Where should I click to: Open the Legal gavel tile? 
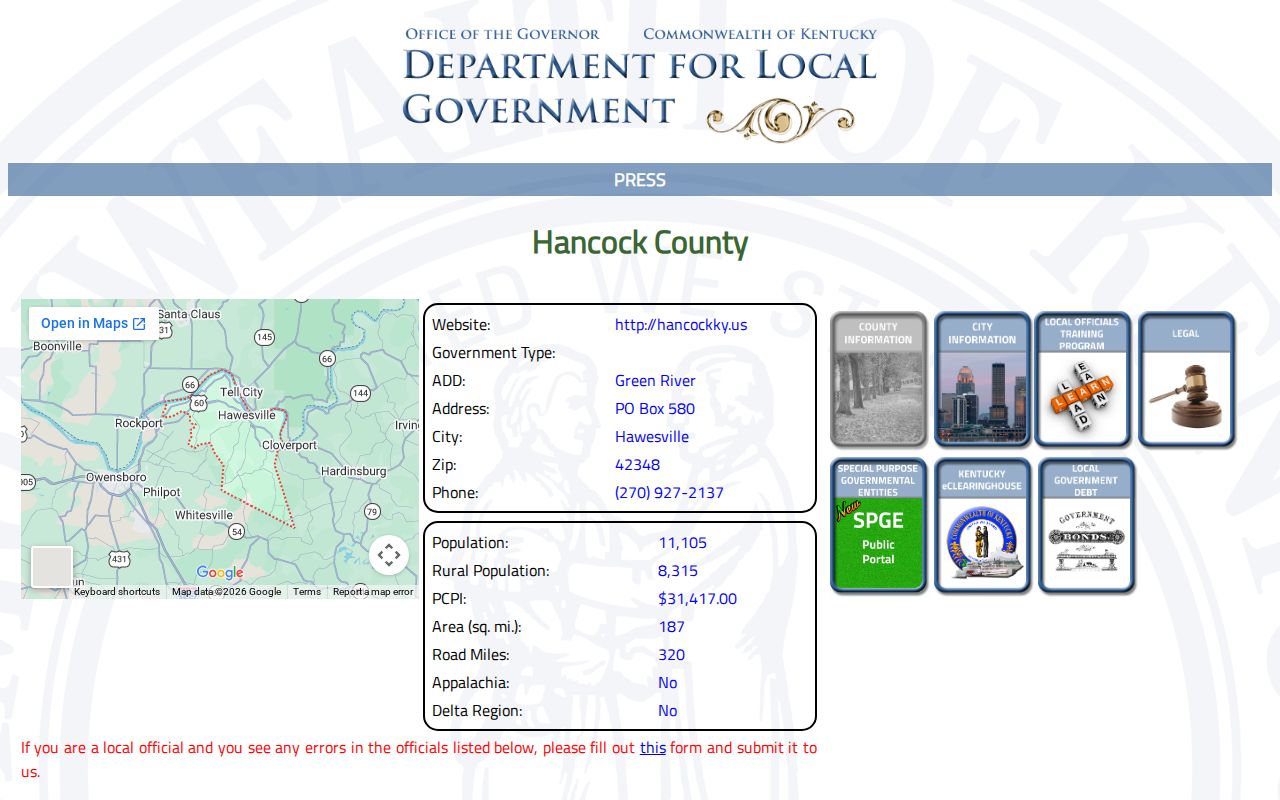coord(1186,379)
